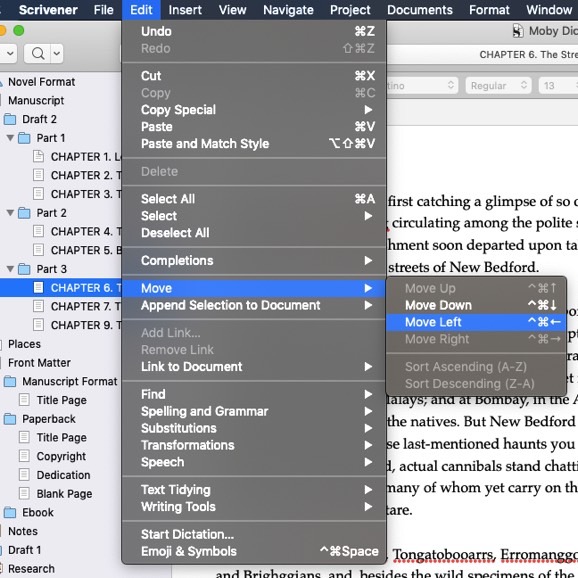Choose Start Dictation from Edit menu
This screenshot has width=578, height=578.
(x=254, y=535)
